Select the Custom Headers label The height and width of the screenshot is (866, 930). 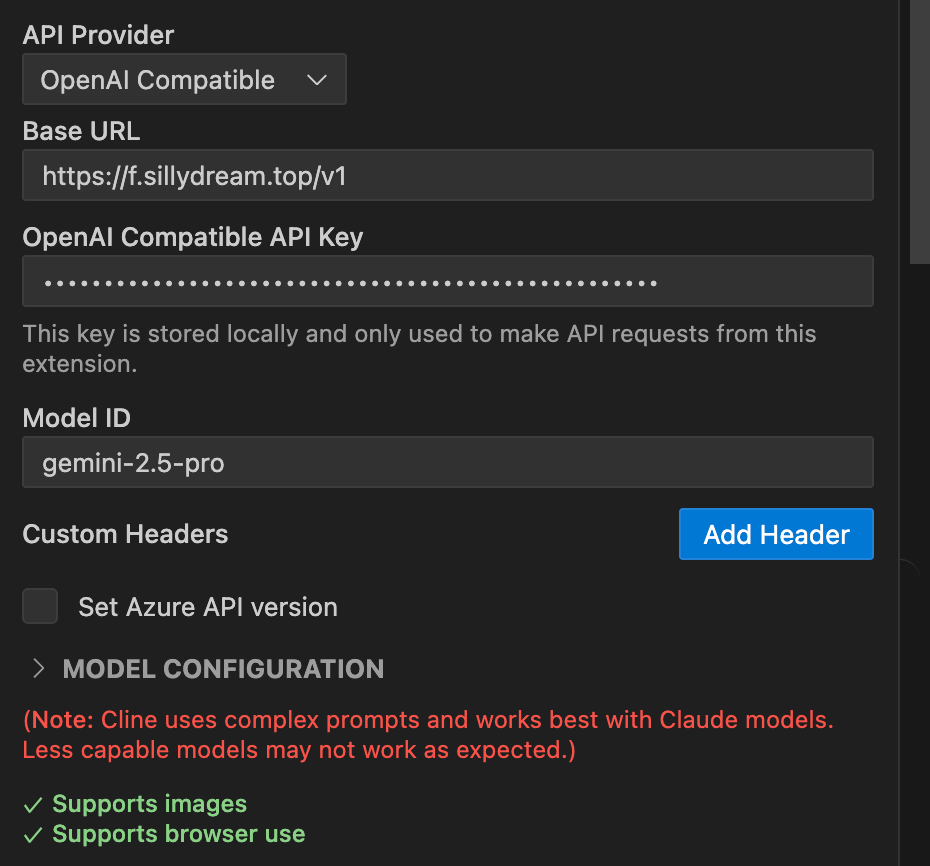[125, 535]
